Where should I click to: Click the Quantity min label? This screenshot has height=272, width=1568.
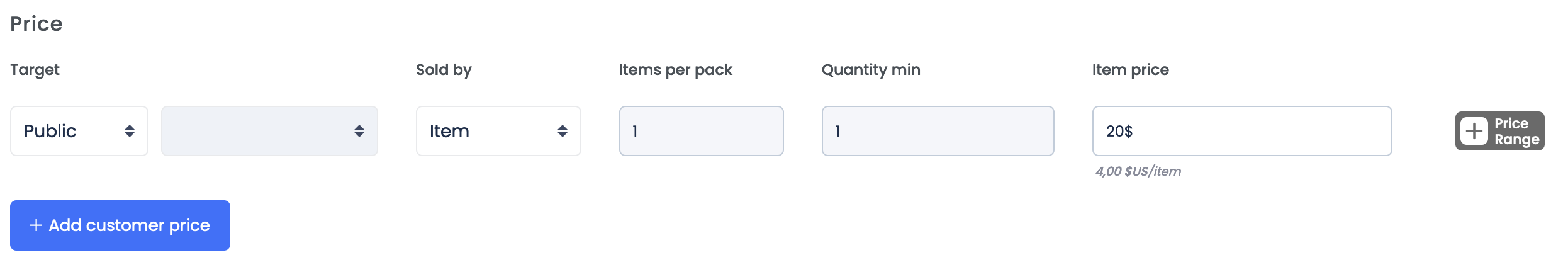871,70
